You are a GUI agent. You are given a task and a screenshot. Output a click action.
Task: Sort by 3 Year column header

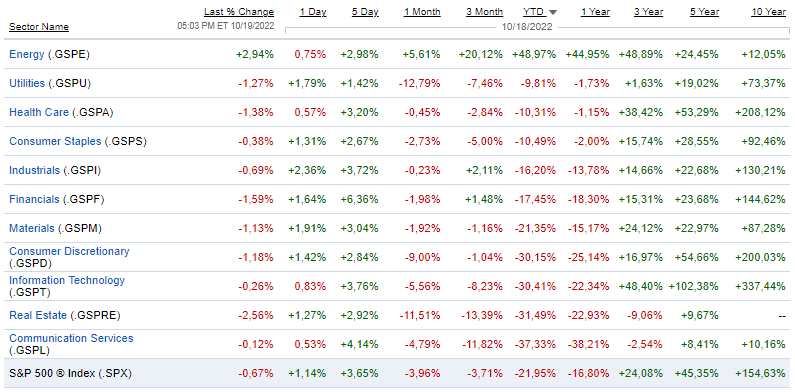coord(648,12)
